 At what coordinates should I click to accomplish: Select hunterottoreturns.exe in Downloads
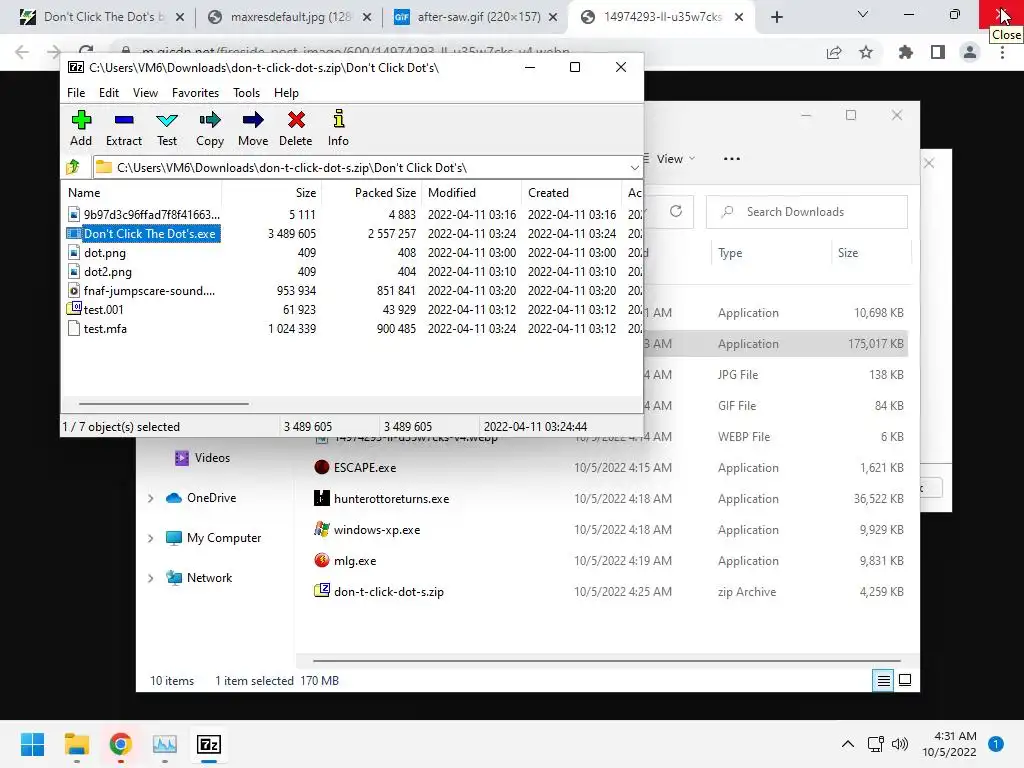pyautogui.click(x=391, y=499)
